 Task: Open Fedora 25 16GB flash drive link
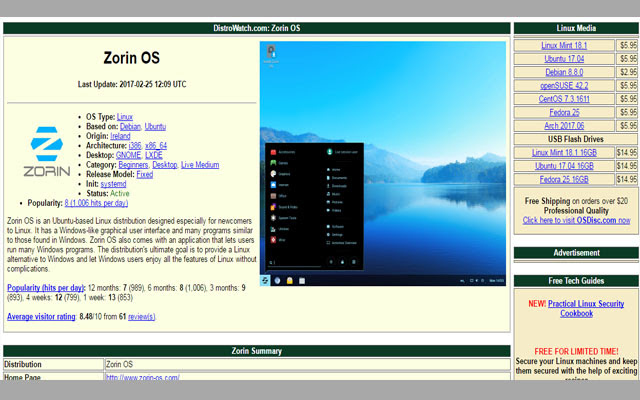(x=564, y=179)
